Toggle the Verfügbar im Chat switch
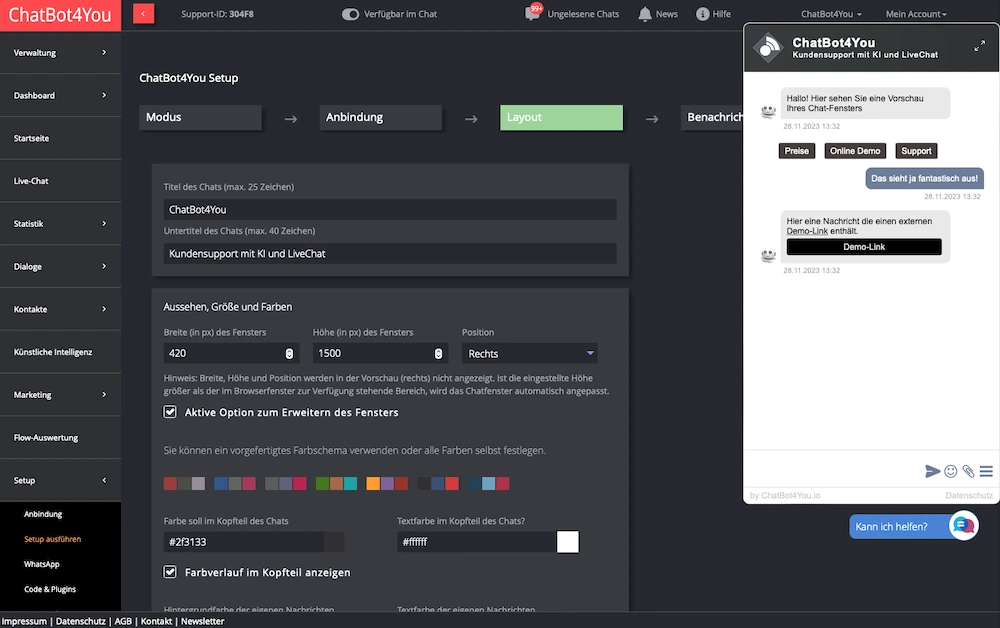1000x628 pixels. (x=350, y=14)
